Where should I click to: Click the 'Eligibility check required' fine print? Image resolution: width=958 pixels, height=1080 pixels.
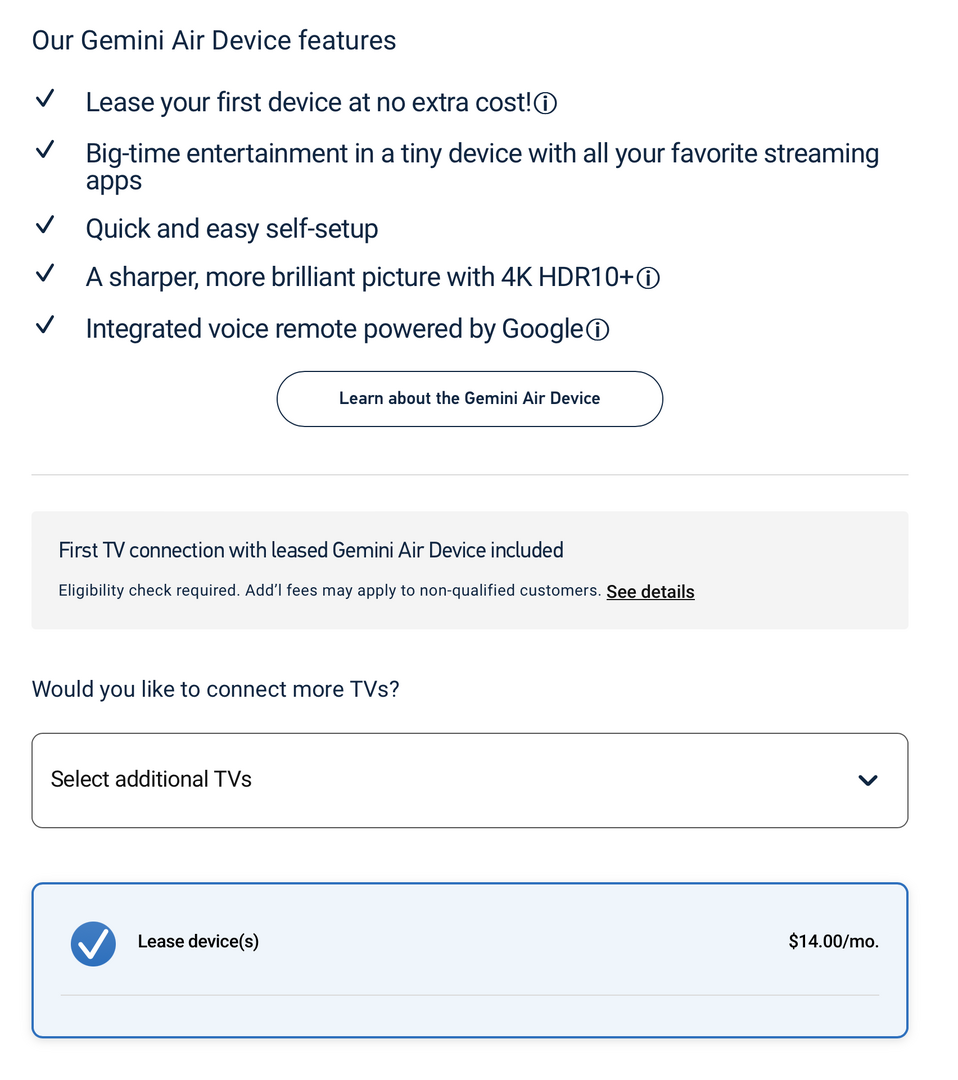pyautogui.click(x=330, y=591)
